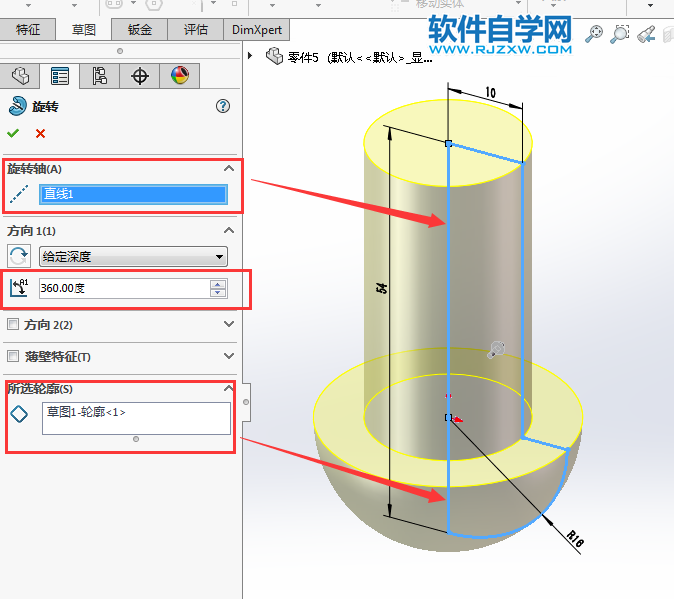Screen dimensions: 674x599
Task: Click the sketch origin point in the model
Action: [x=448, y=417]
